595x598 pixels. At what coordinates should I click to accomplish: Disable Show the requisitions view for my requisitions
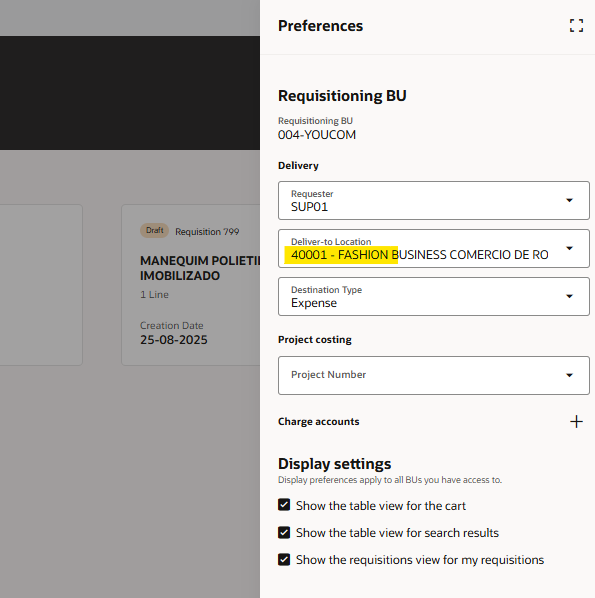click(x=284, y=559)
